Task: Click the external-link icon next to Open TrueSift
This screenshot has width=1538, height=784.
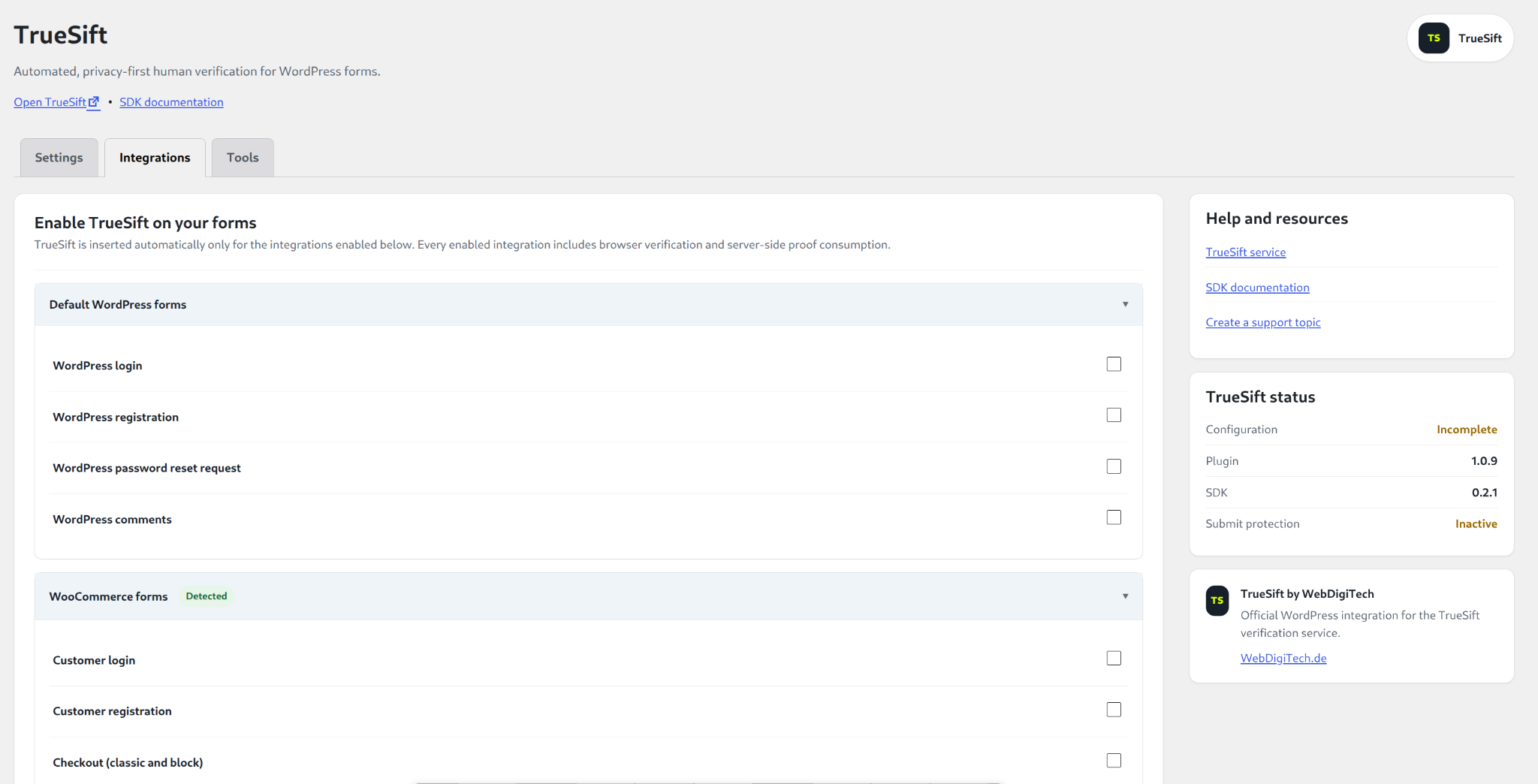Action: 94,102
